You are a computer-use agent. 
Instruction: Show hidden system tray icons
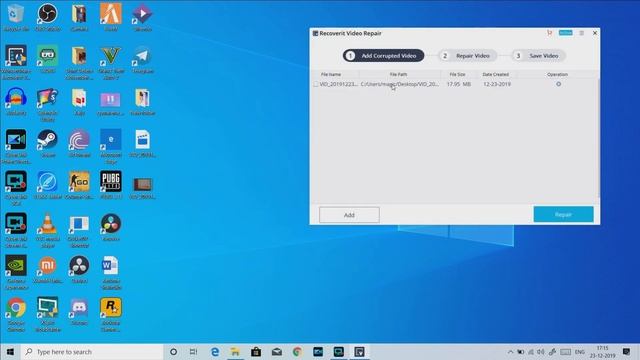511,352
